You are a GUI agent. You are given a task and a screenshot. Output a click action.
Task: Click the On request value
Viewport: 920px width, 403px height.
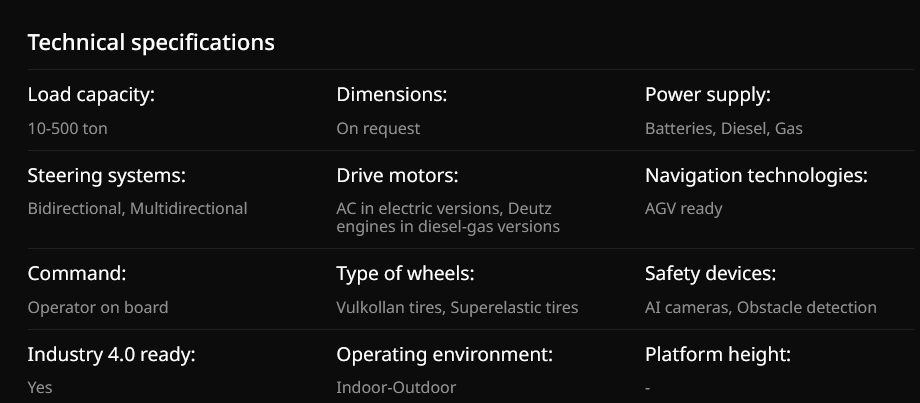click(x=378, y=129)
